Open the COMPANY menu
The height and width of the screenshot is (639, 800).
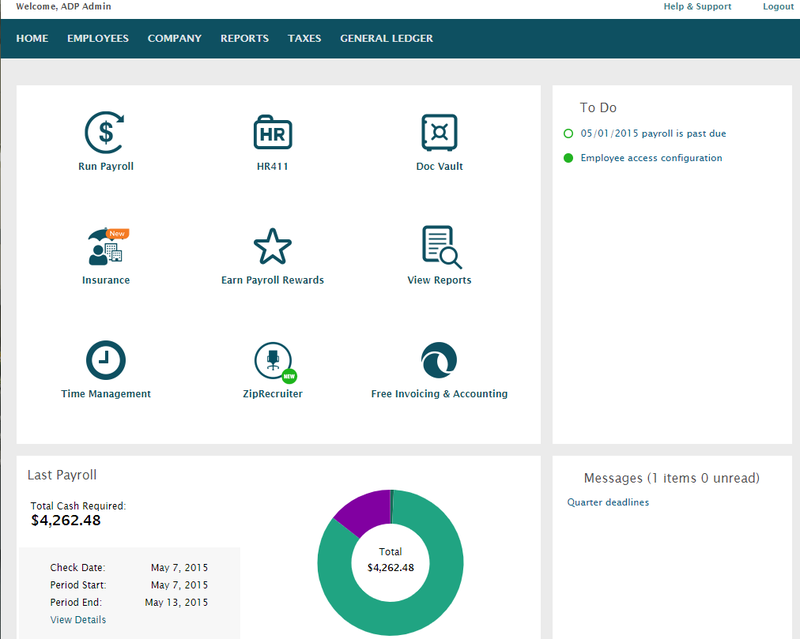coord(174,38)
